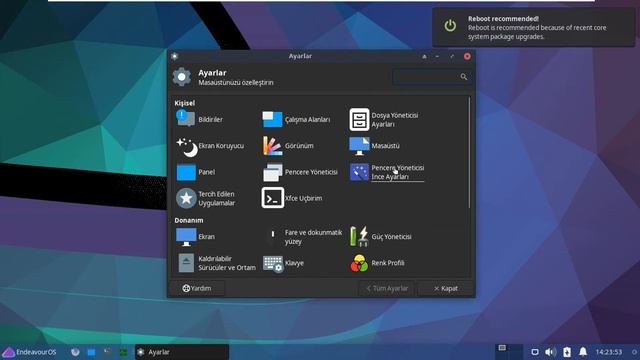Viewport: 640px width, 360px height.
Task: Open Masaüstü desktop settings
Action: click(374, 146)
